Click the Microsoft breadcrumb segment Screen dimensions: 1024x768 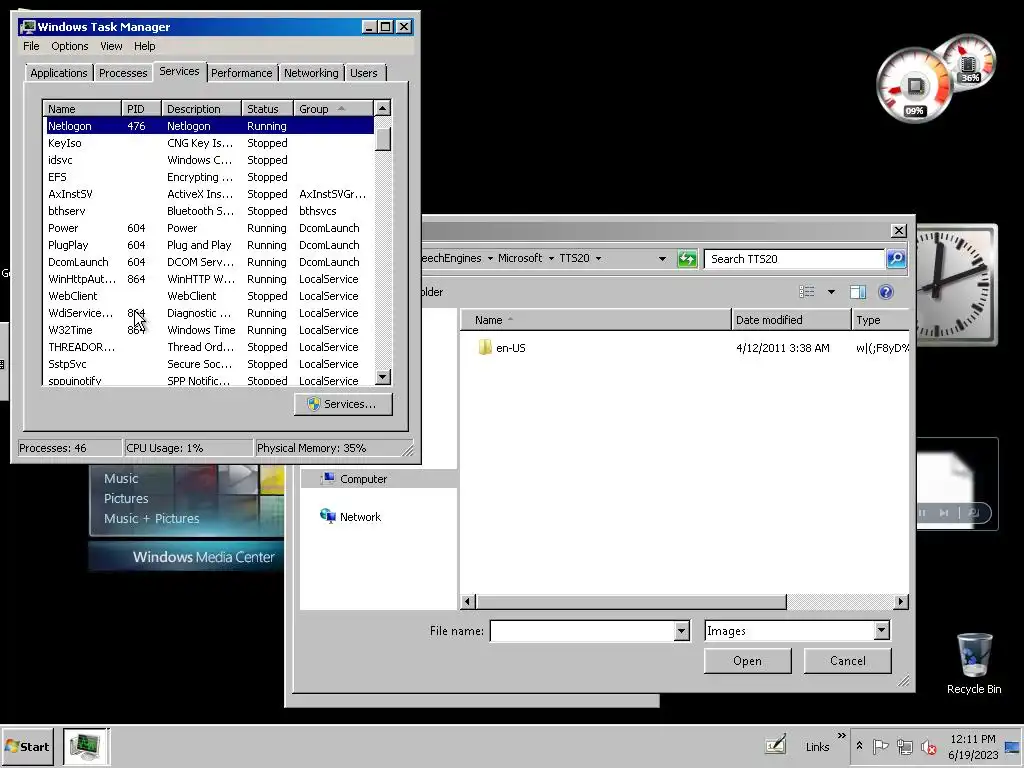tap(520, 259)
